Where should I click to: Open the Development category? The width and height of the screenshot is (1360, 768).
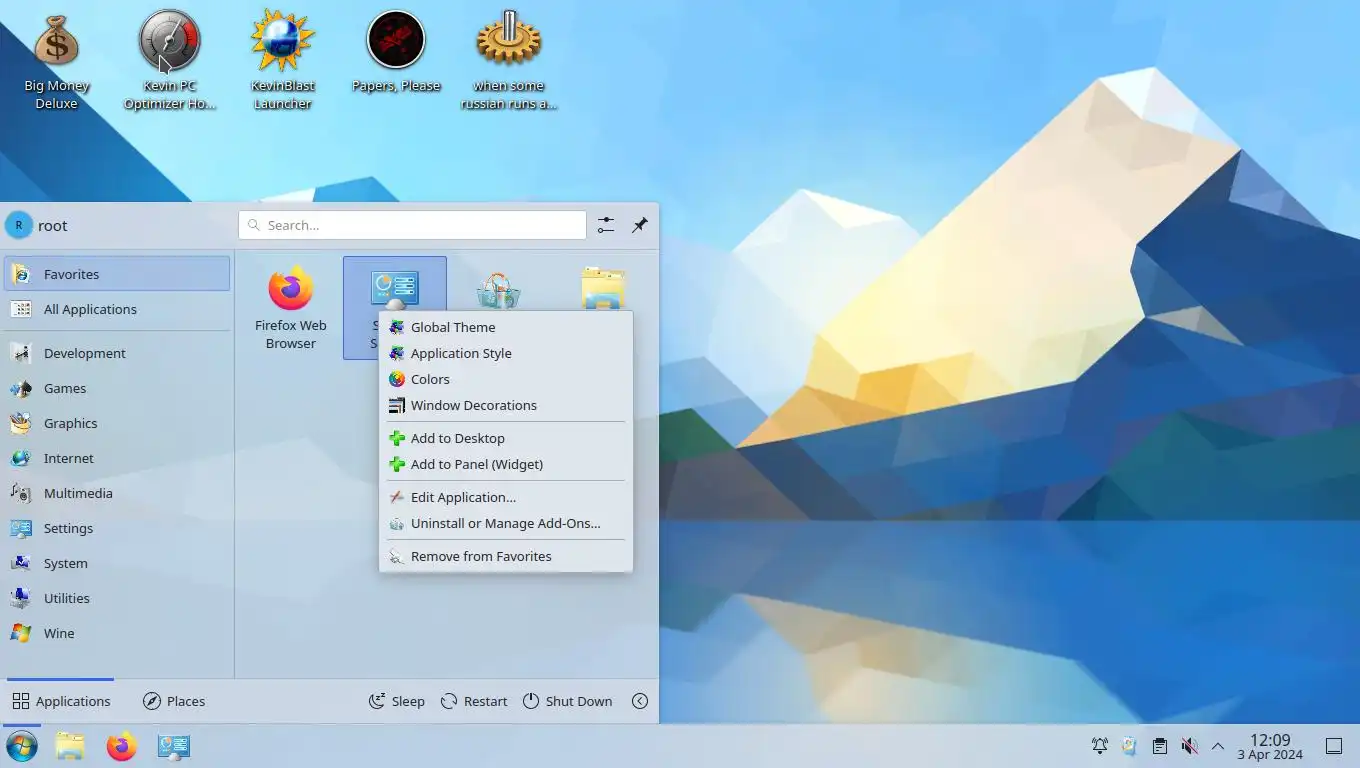pyautogui.click(x=117, y=353)
